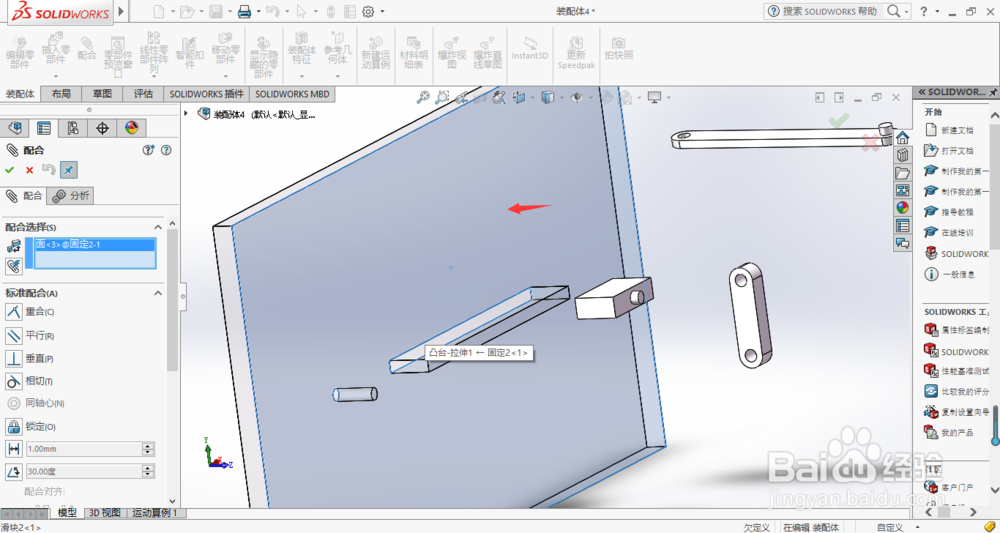Click the Hide/Show Items eye icon
Image resolution: width=1000 pixels, height=533 pixels.
pyautogui.click(x=577, y=97)
